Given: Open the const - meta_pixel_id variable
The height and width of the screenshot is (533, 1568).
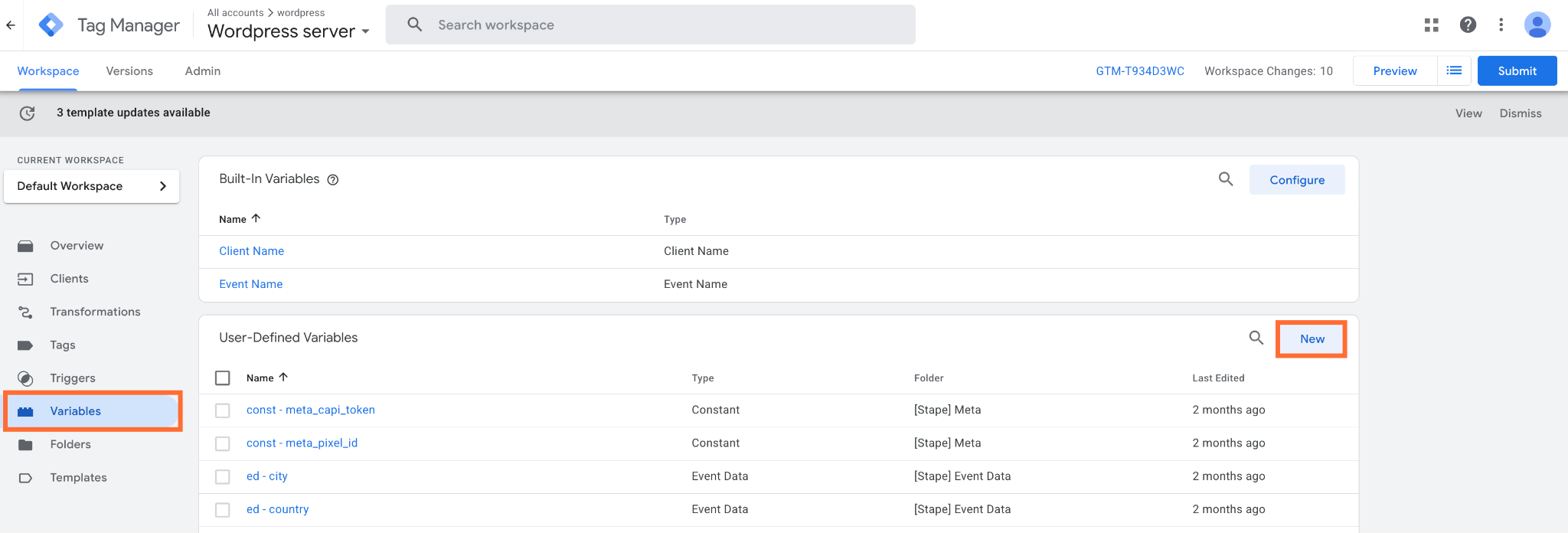Looking at the screenshot, I should pyautogui.click(x=302, y=443).
